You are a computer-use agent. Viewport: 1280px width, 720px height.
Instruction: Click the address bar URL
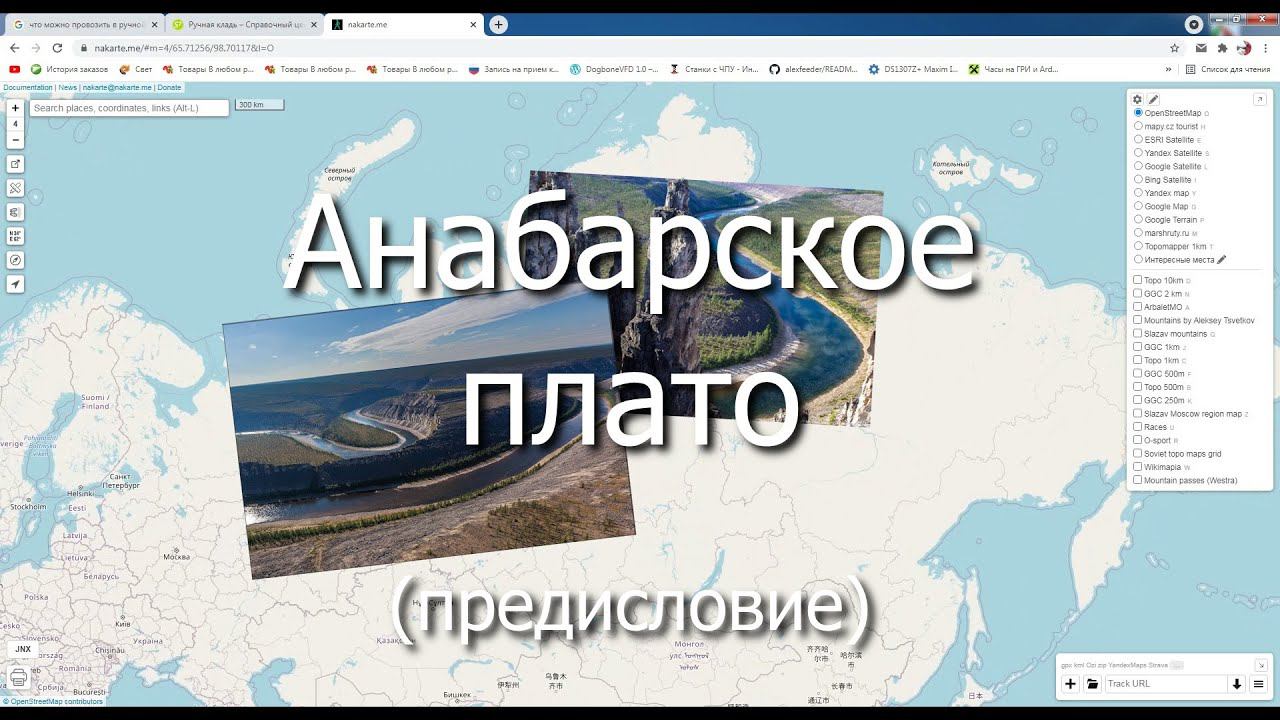pyautogui.click(x=185, y=48)
